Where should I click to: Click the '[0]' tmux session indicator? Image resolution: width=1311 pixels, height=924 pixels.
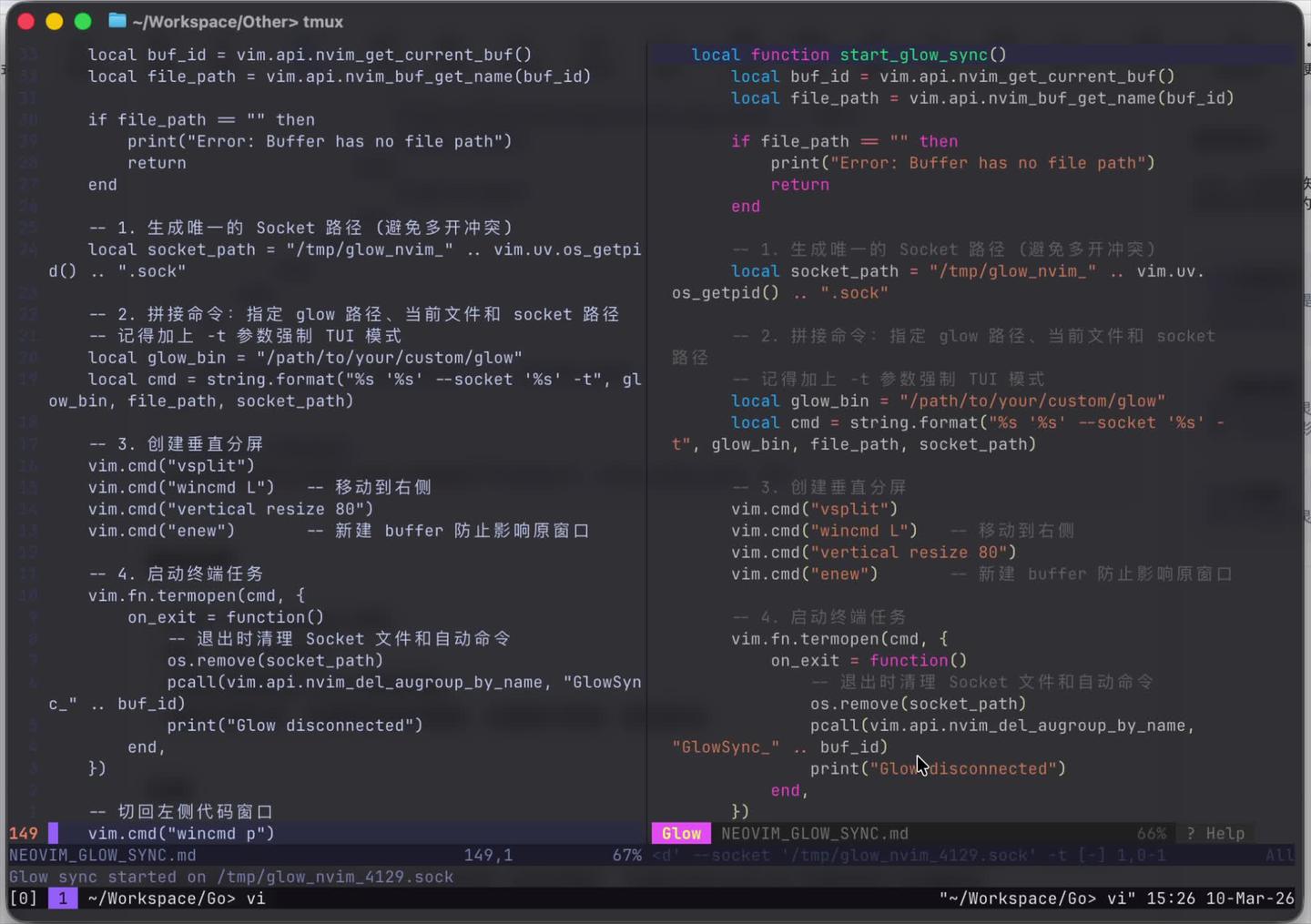24,899
